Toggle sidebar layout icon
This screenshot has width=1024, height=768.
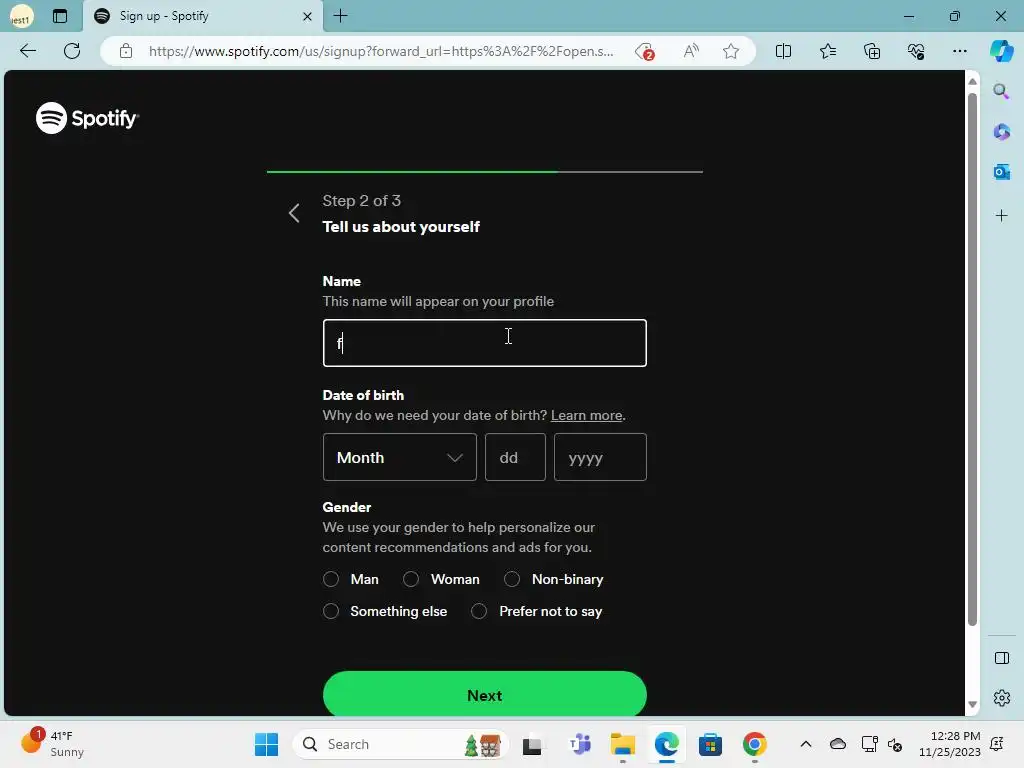pyautogui.click(x=1001, y=658)
